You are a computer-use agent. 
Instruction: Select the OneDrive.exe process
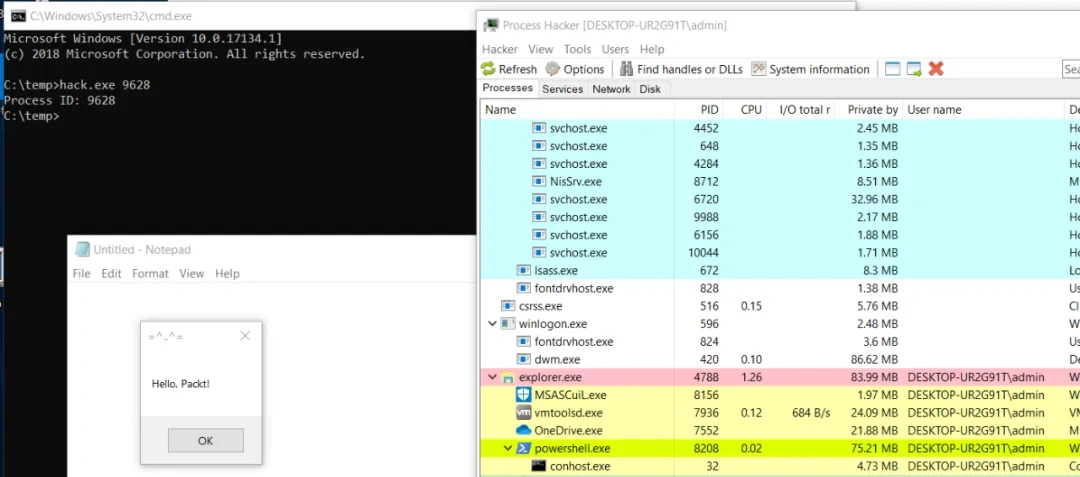tap(780, 431)
